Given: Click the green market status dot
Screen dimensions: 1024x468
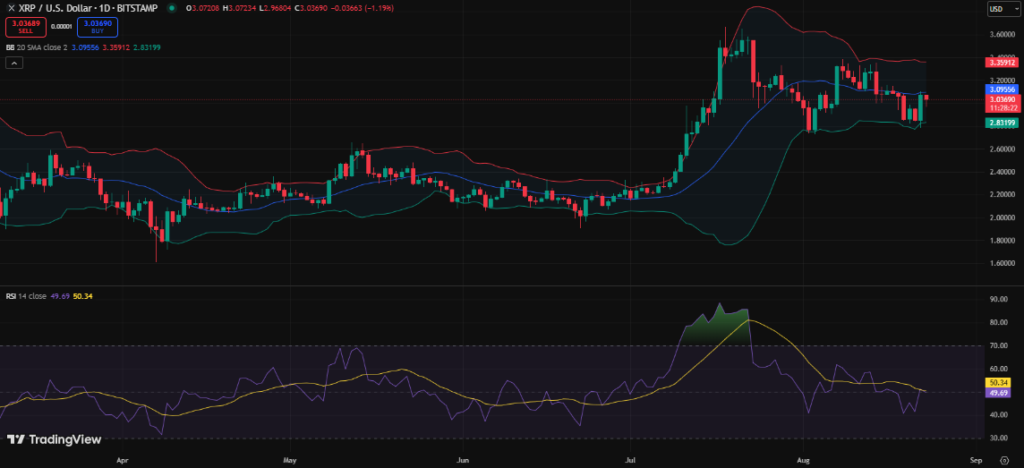Looking at the screenshot, I should 172,8.
